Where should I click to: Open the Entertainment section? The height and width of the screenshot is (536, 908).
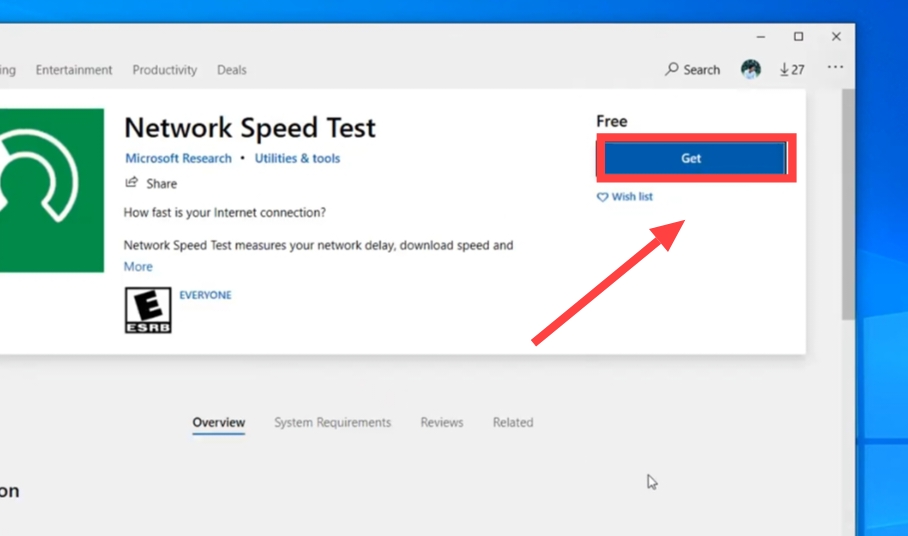click(x=74, y=69)
